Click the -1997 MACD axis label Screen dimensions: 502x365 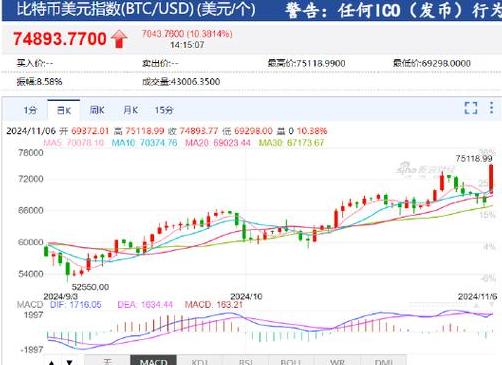coord(32,350)
